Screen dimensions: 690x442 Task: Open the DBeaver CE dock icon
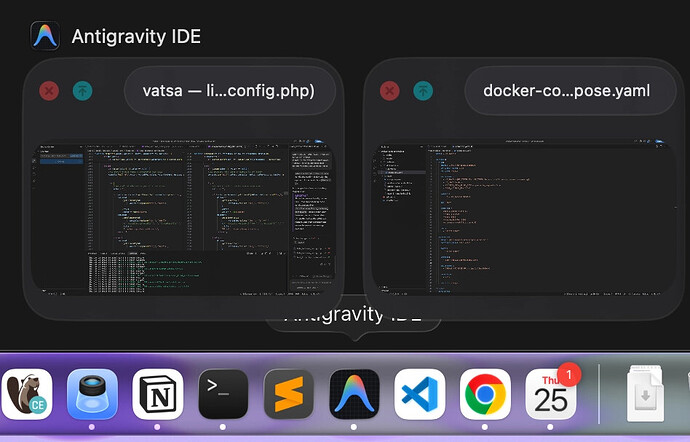tap(26, 394)
